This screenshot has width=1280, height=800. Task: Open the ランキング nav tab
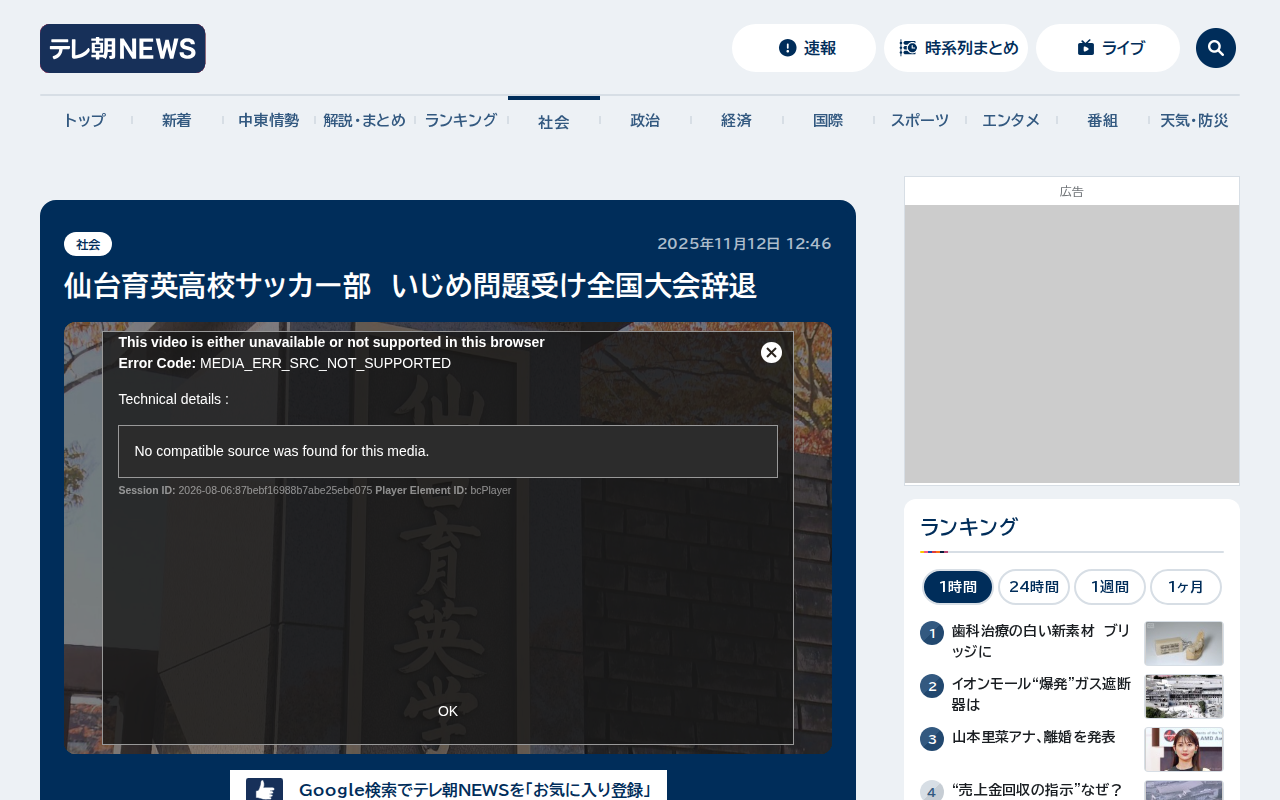pos(461,120)
